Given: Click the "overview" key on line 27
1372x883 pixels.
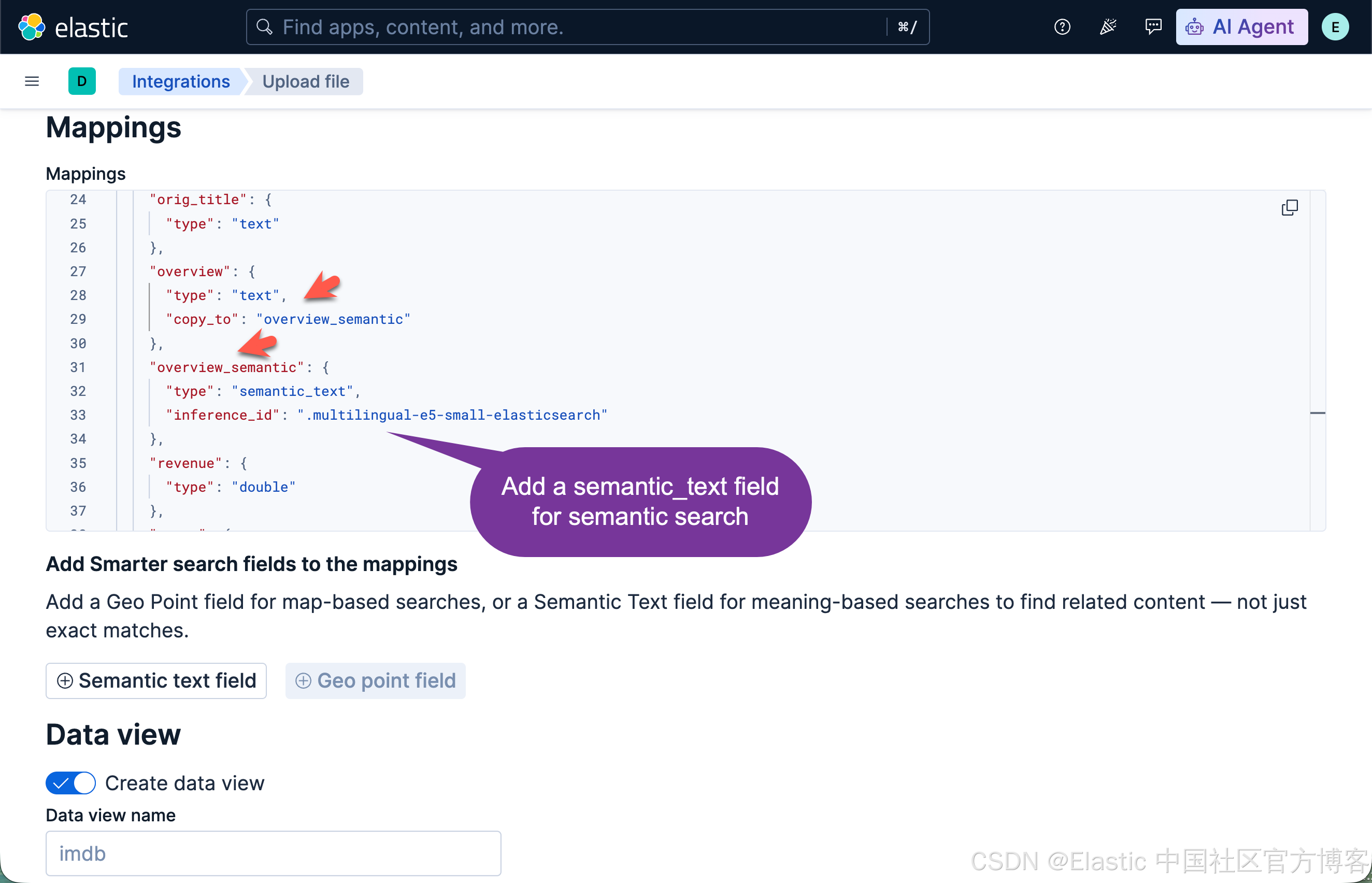Looking at the screenshot, I should click(190, 271).
